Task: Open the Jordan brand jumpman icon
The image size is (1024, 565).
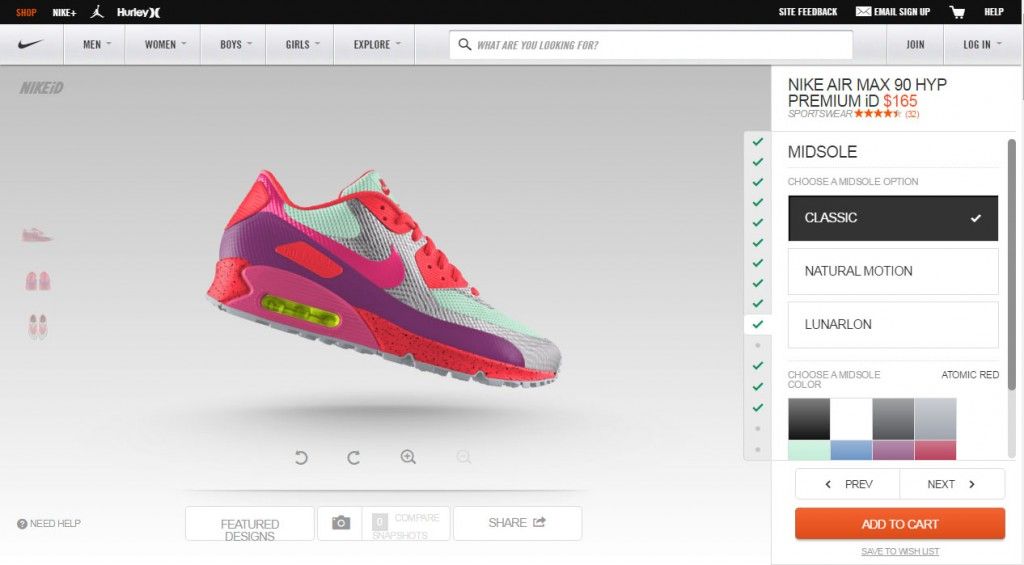Action: point(97,12)
